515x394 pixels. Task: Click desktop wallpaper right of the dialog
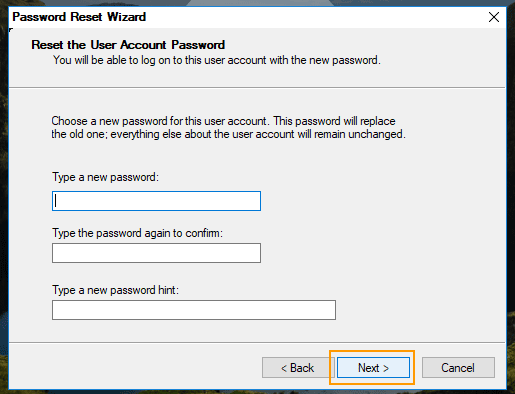511,200
